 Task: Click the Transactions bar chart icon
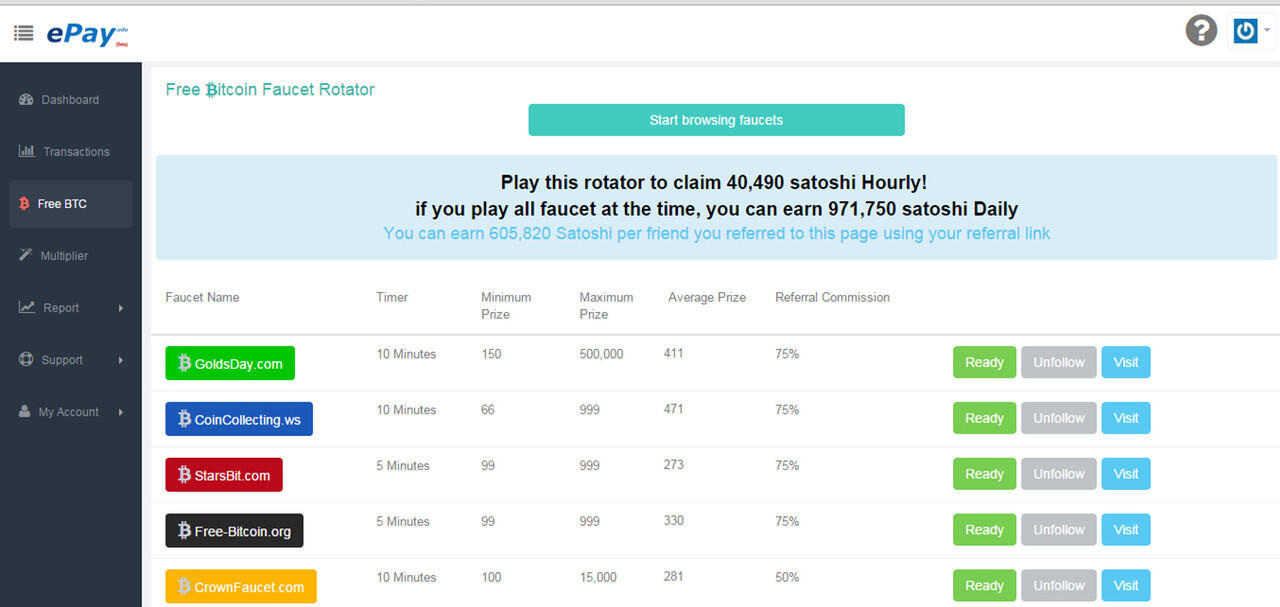(x=26, y=151)
